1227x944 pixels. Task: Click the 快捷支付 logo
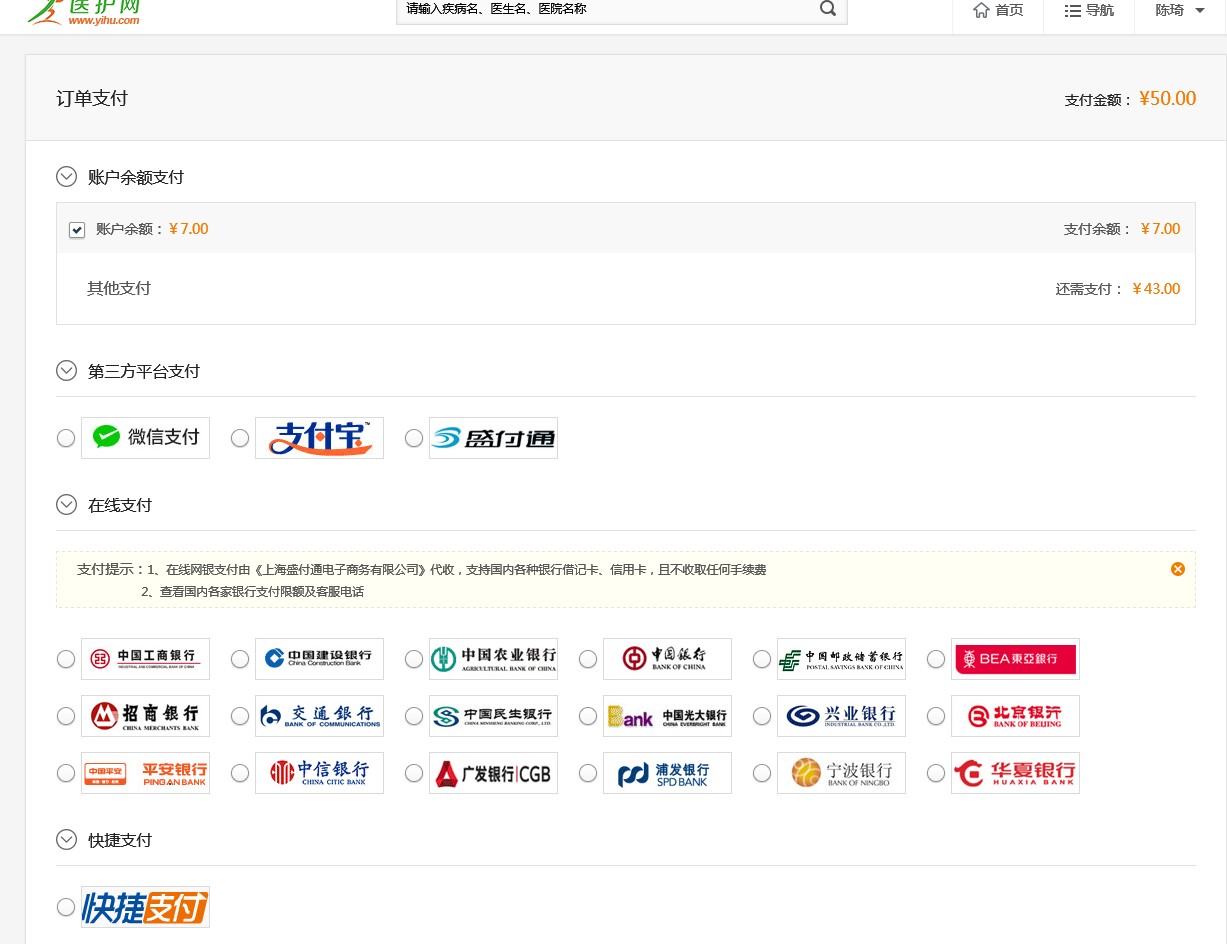point(145,907)
